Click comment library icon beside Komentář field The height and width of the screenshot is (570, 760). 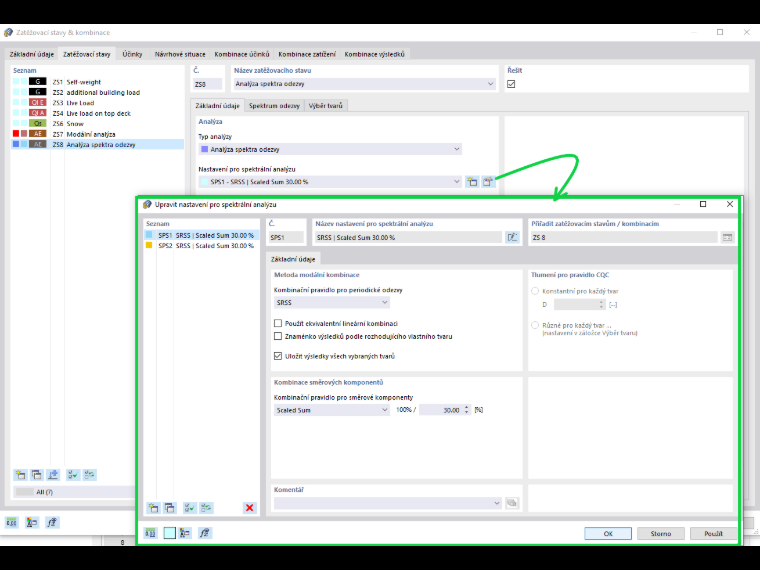[511, 503]
